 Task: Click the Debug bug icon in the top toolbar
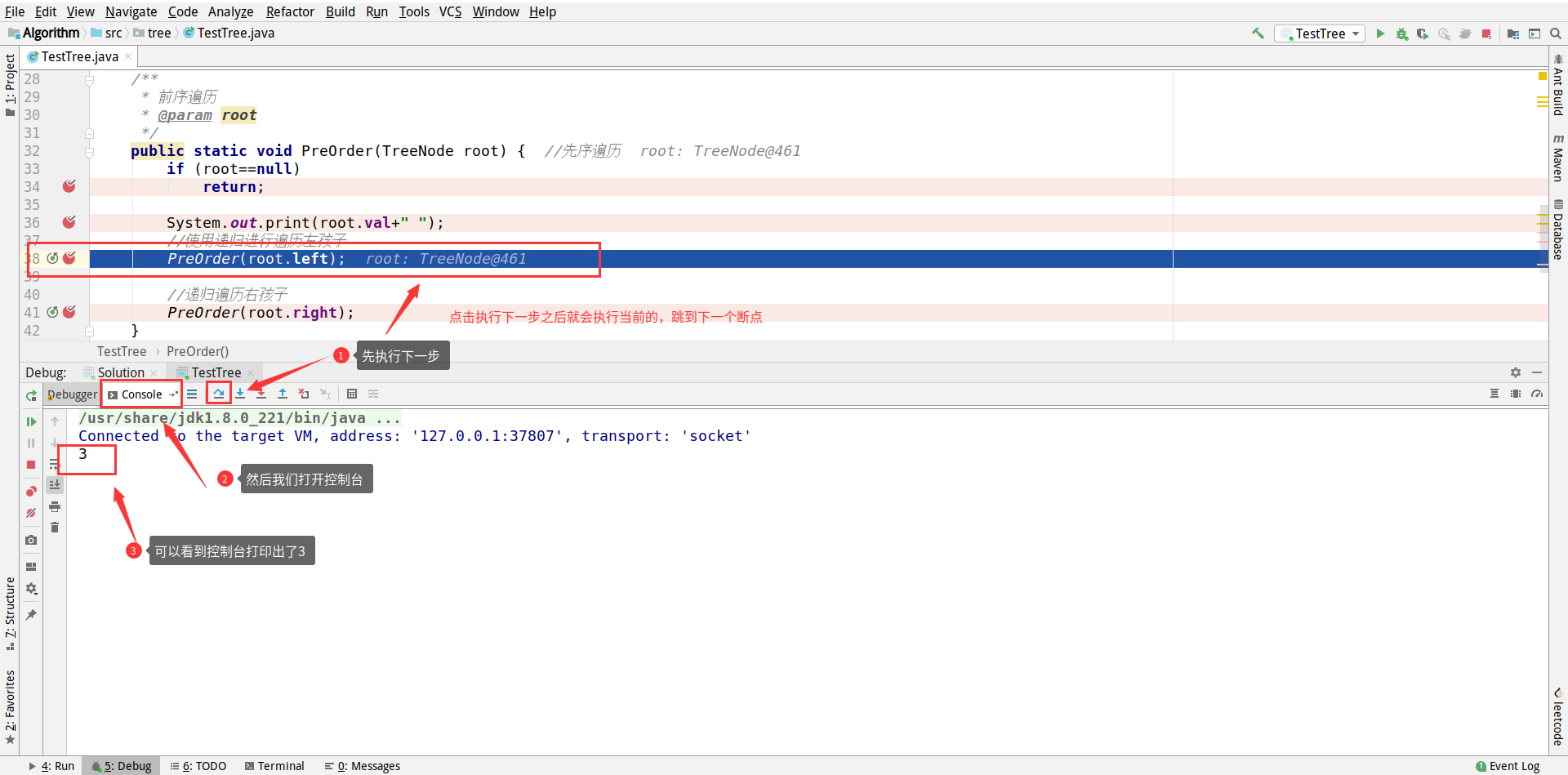(1401, 33)
